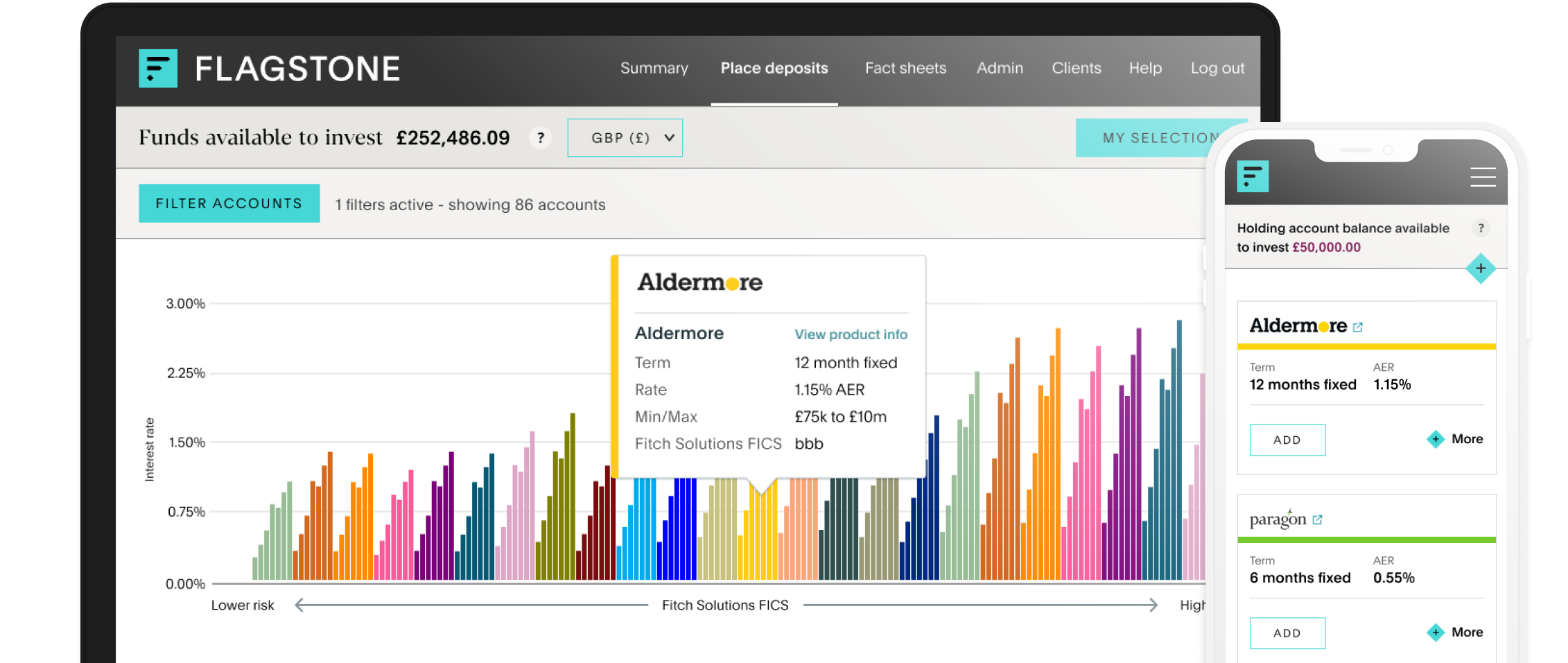The height and width of the screenshot is (663, 1568).
Task: Go to the Summary tab
Action: click(654, 68)
